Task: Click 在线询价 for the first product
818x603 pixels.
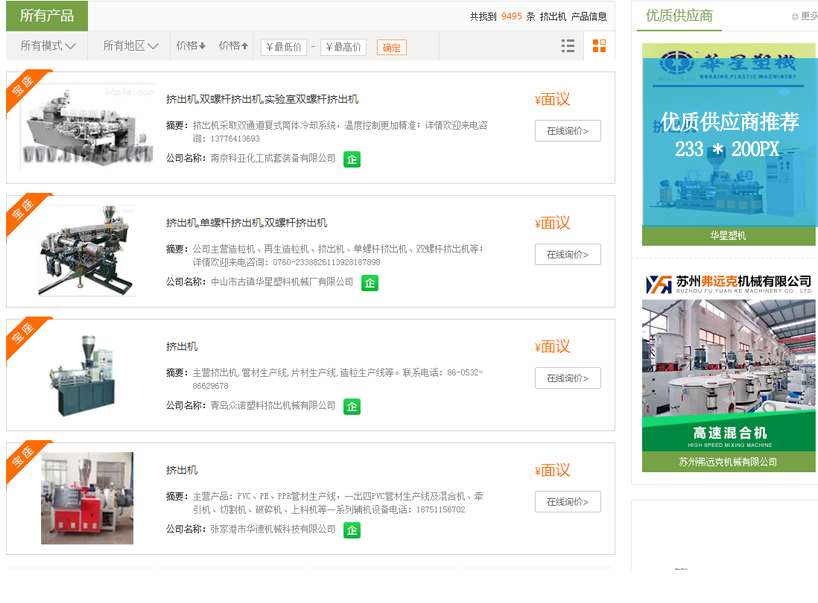Action: pyautogui.click(x=567, y=131)
